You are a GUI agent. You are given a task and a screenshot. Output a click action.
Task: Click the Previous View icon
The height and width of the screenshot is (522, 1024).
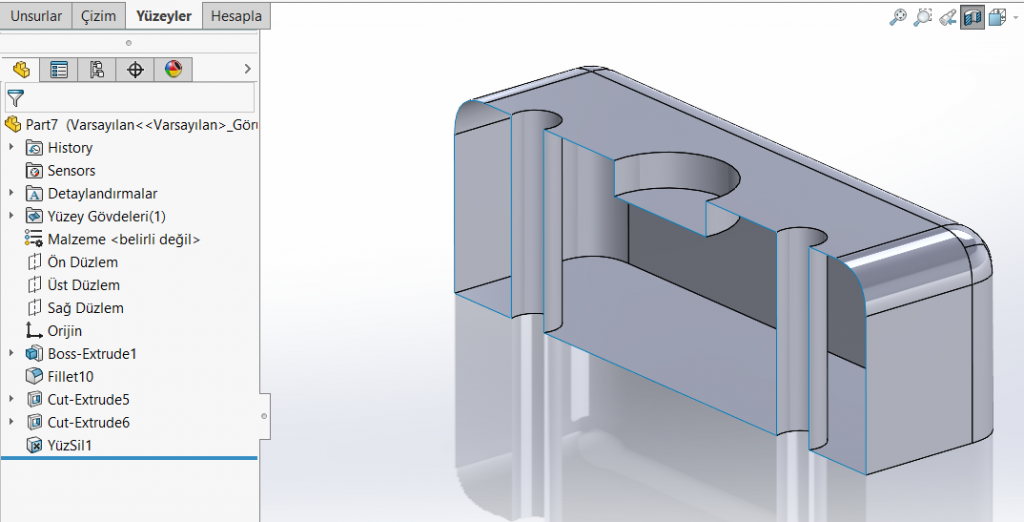click(x=948, y=16)
